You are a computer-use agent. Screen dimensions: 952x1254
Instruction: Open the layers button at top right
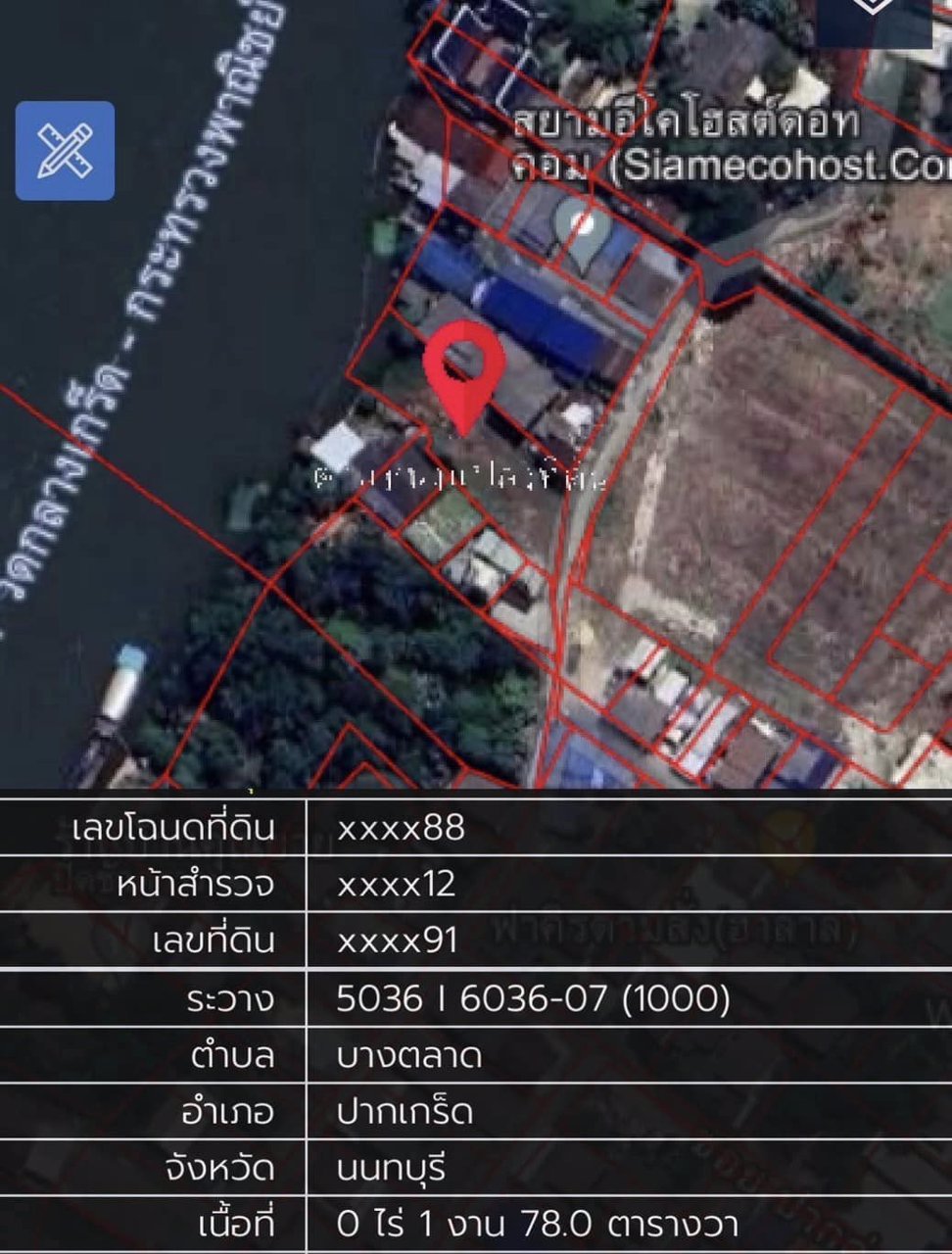point(874,18)
